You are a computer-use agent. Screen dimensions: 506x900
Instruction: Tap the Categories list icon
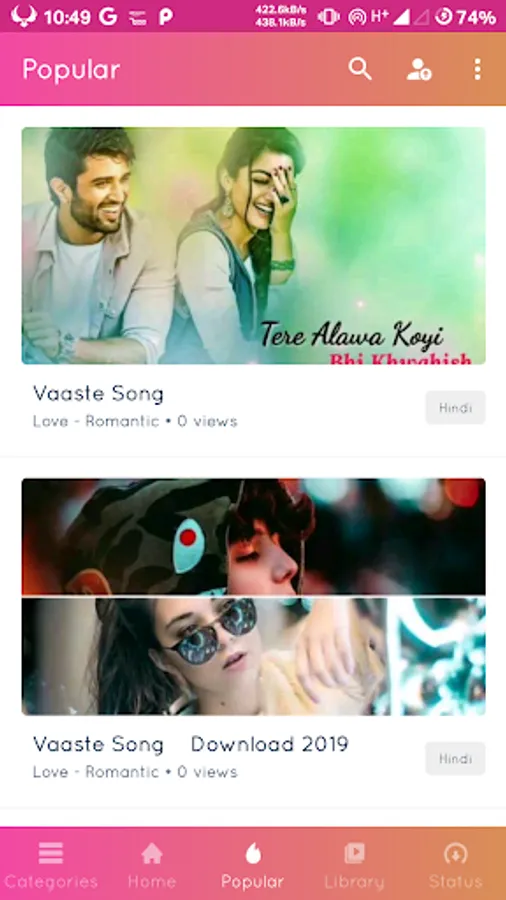50,853
